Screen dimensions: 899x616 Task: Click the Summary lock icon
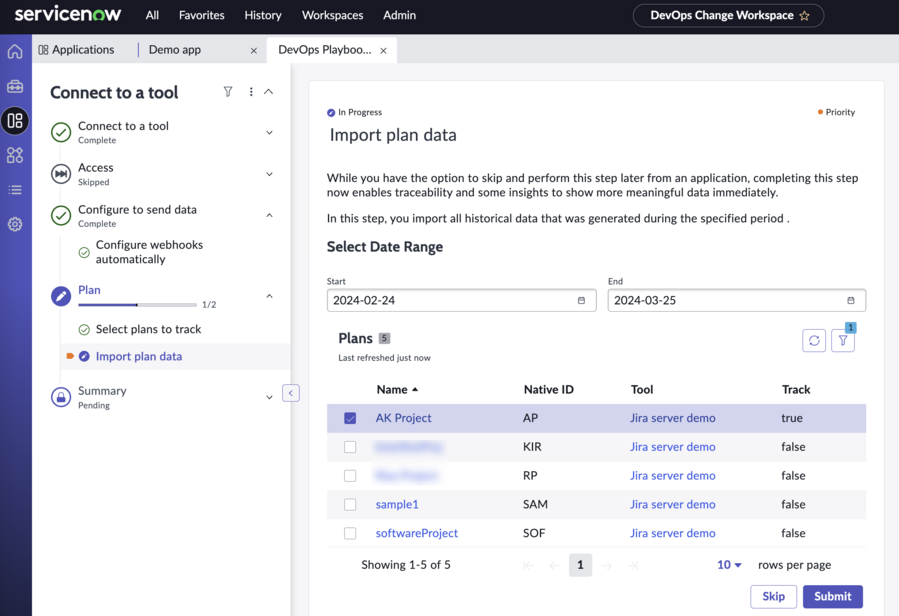(61, 397)
